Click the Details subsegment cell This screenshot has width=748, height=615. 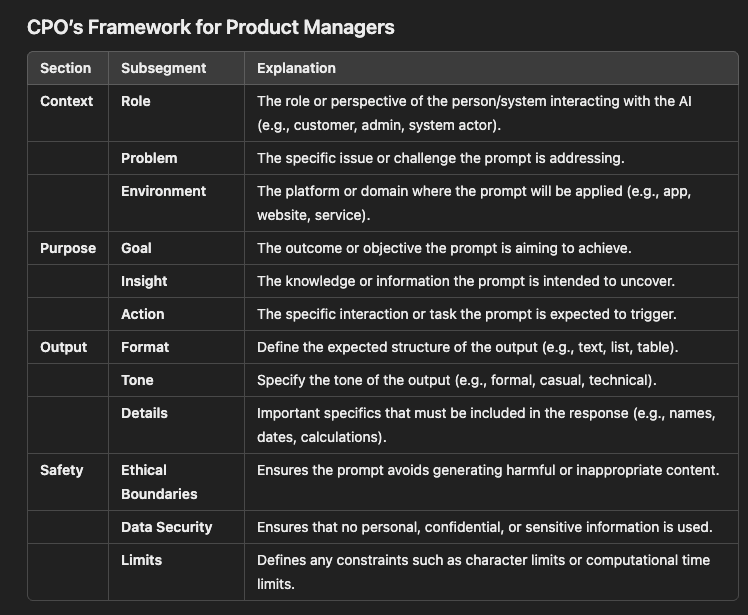(144, 413)
